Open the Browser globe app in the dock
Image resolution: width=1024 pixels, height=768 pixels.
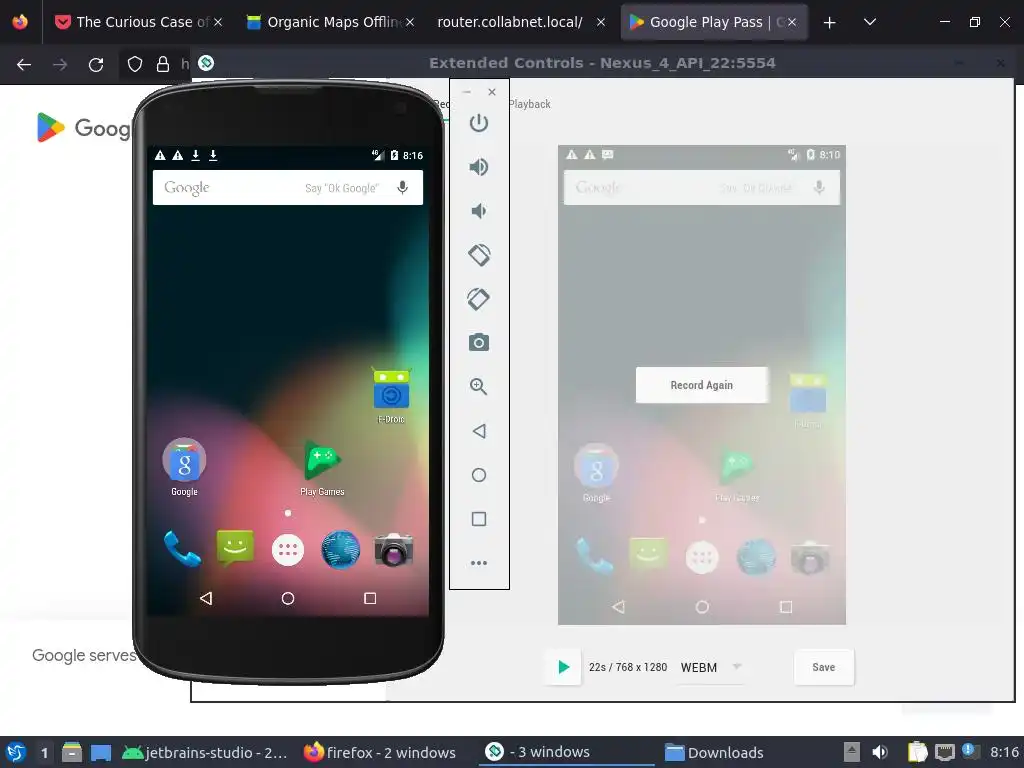(340, 550)
